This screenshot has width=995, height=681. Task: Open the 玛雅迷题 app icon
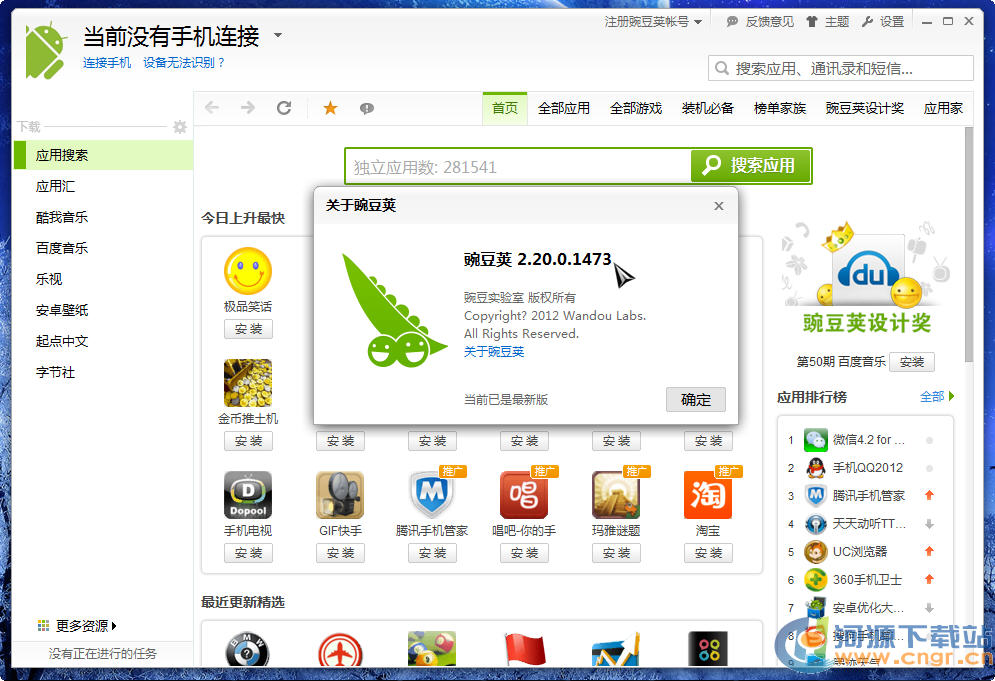pos(616,495)
